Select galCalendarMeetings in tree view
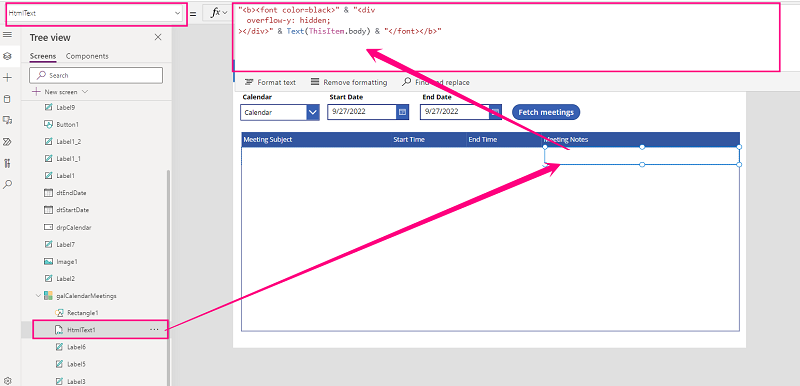The image size is (800, 386). (86, 296)
